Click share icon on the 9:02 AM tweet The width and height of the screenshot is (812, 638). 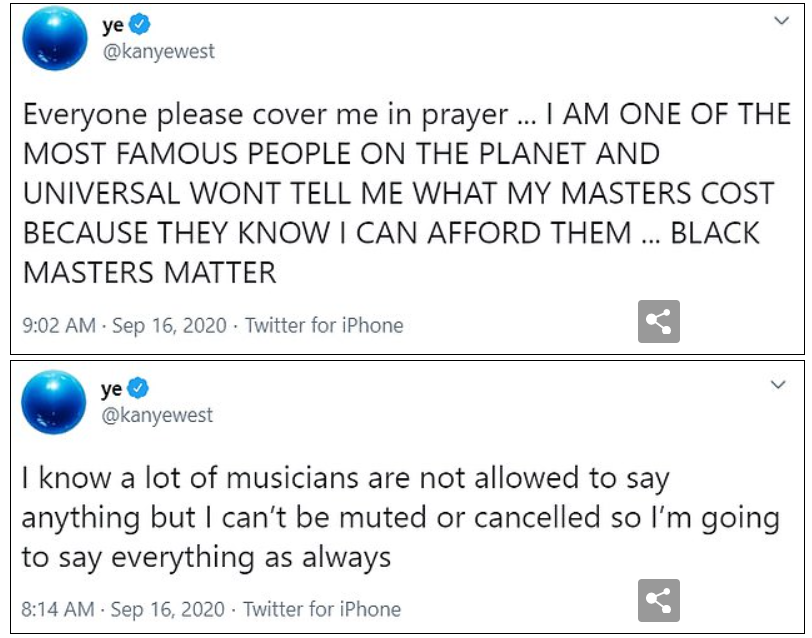click(659, 321)
